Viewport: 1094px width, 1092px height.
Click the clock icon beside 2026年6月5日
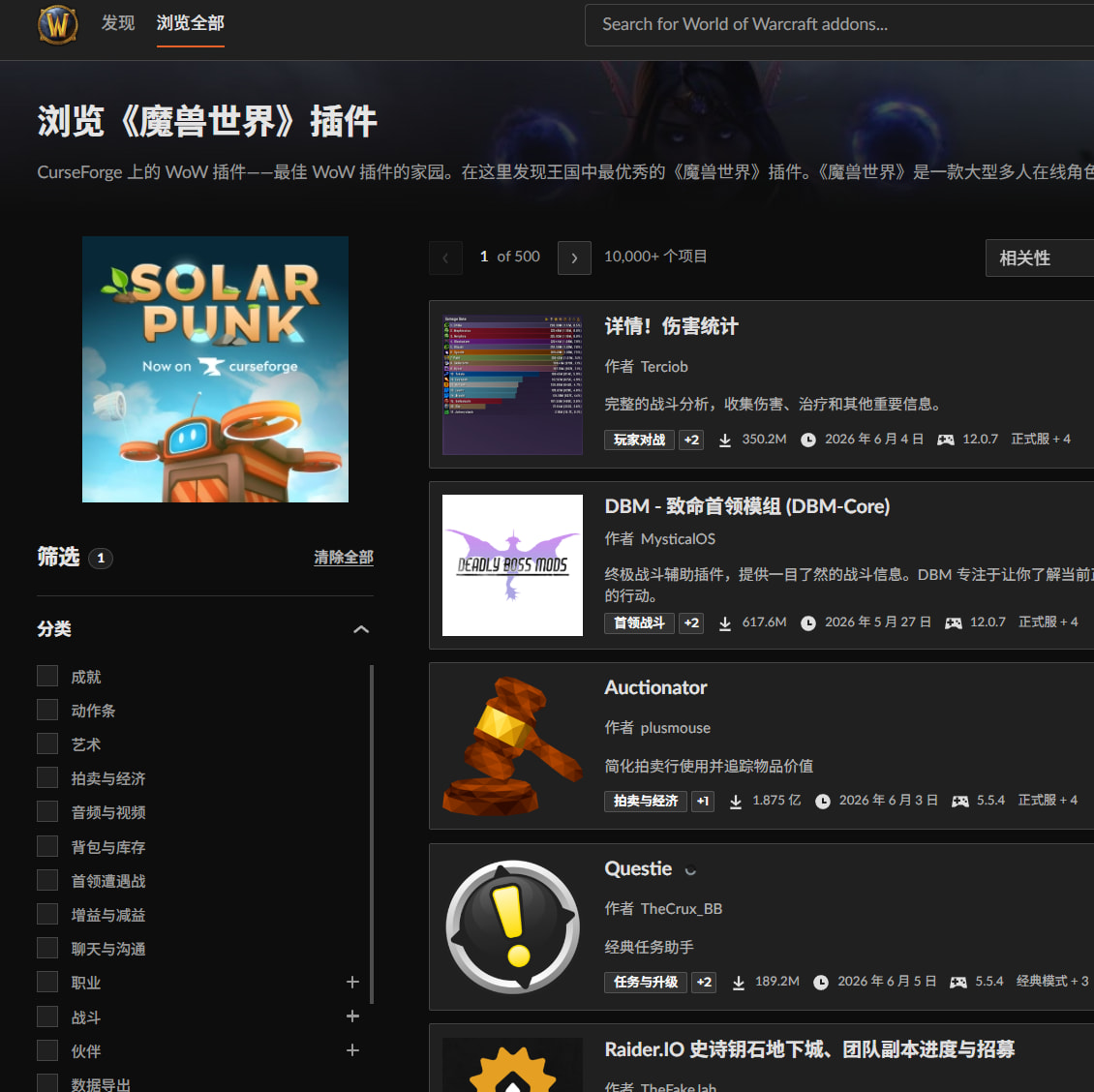pos(821,983)
